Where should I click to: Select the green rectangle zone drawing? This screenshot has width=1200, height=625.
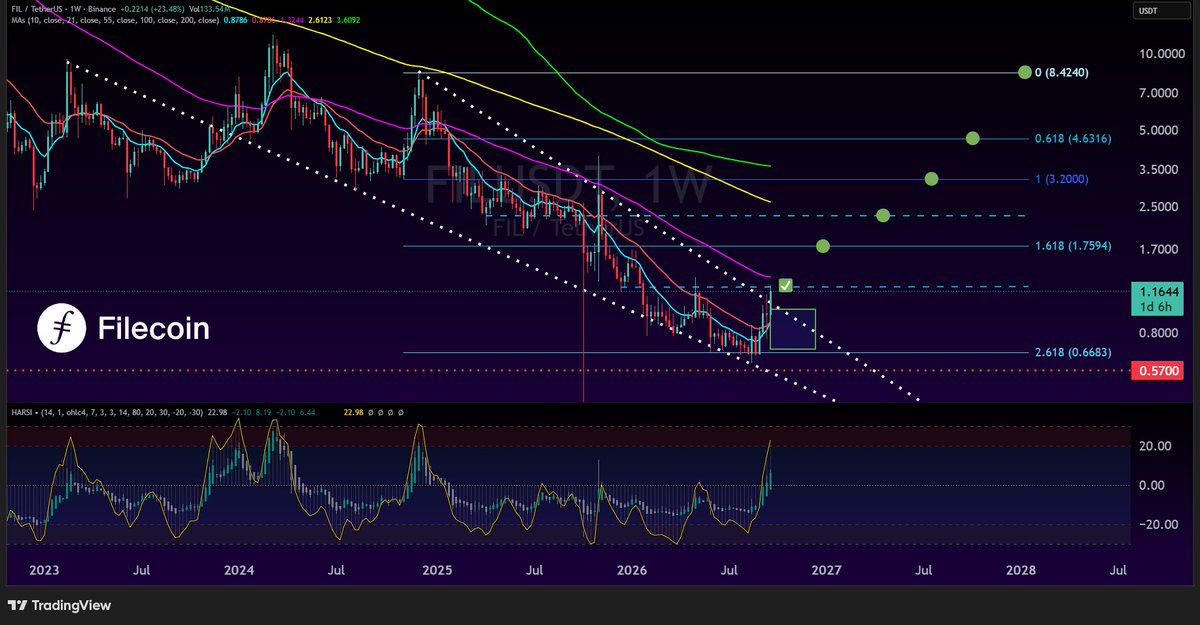793,328
